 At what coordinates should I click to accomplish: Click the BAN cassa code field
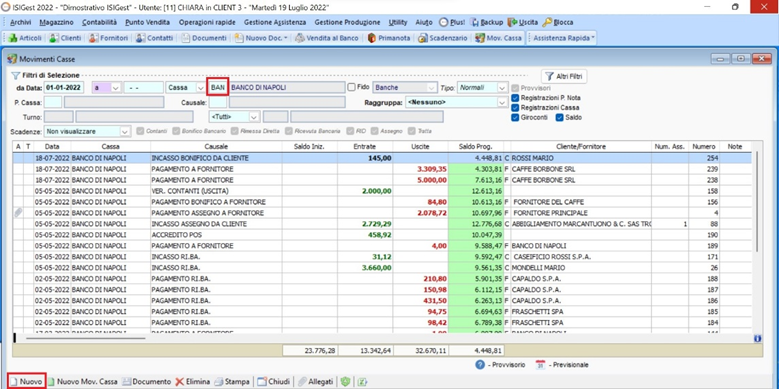(218, 87)
